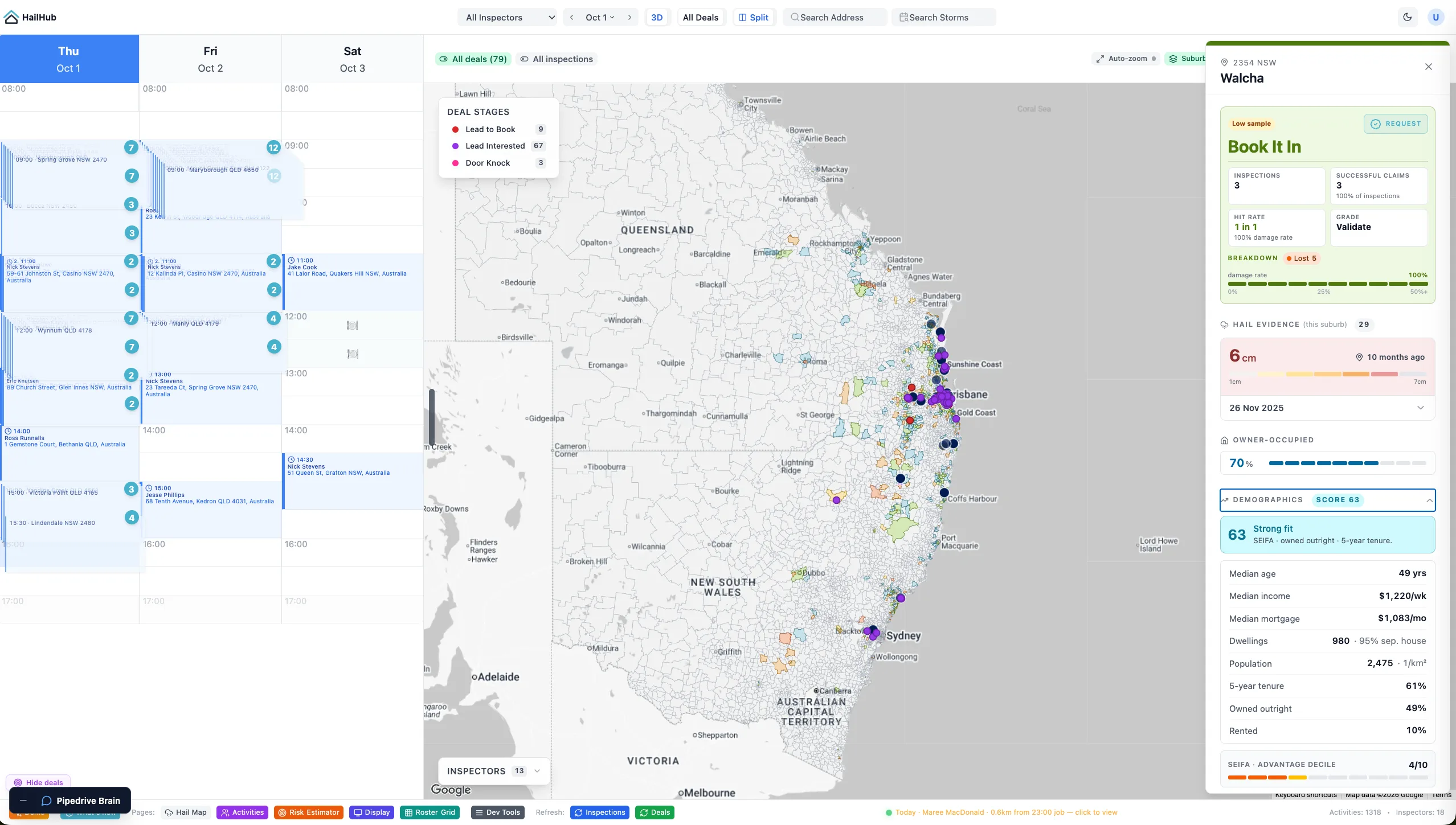Click second lunch icon on Saturday
The height and width of the screenshot is (825, 1456).
[353, 354]
